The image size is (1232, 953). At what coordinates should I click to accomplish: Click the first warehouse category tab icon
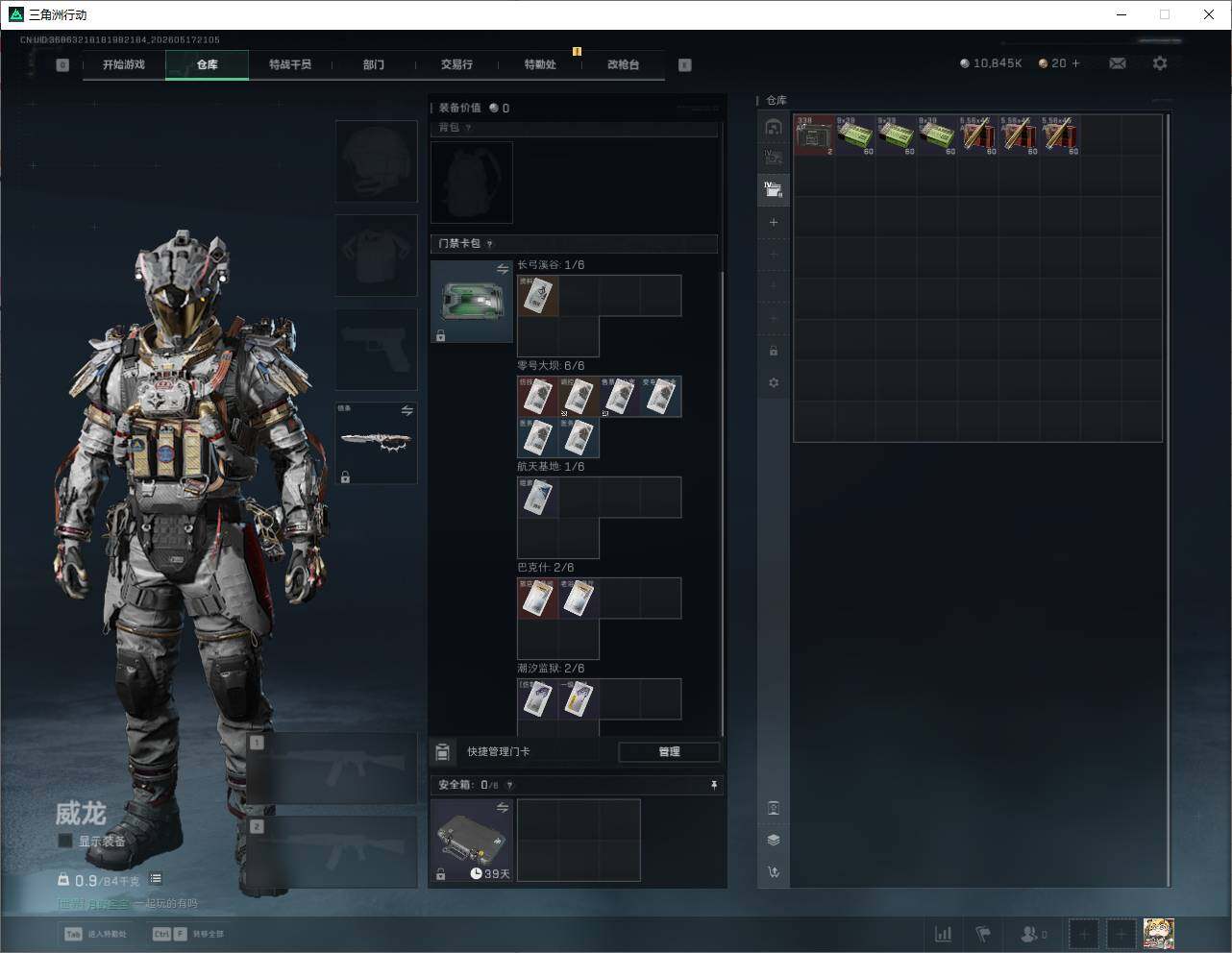pyautogui.click(x=774, y=127)
